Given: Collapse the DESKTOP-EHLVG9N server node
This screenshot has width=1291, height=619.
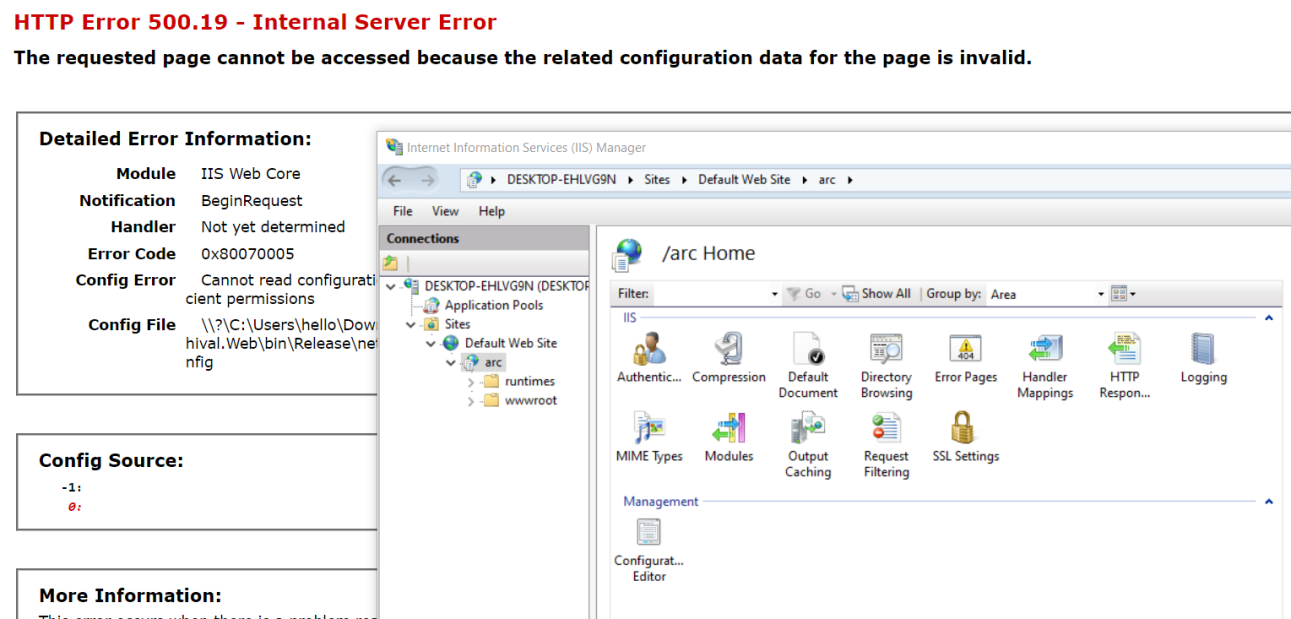Looking at the screenshot, I should 391,286.
